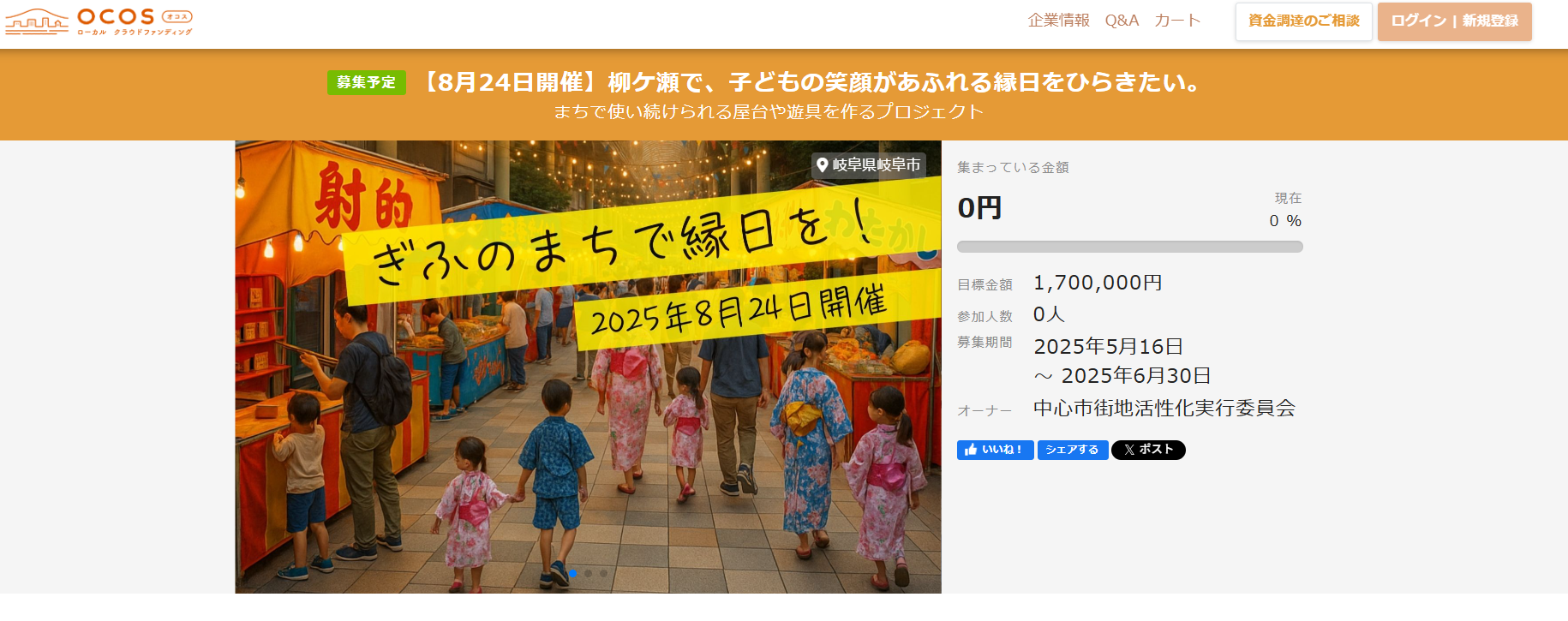Click the 資金調達のご相談 button

1304,21
